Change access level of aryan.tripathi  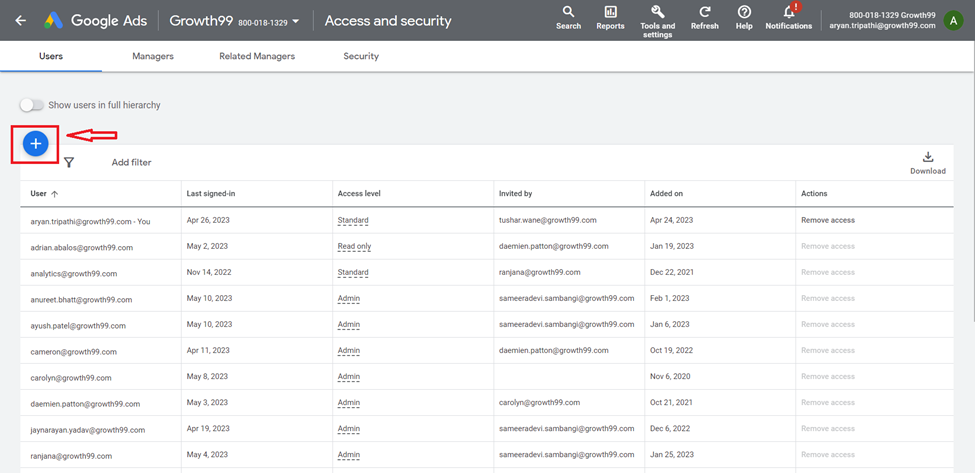[x=353, y=220]
